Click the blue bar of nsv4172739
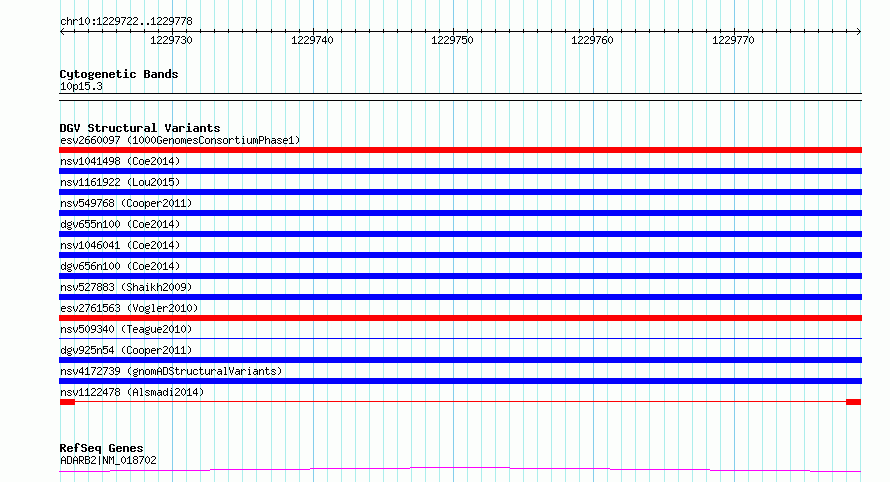The height and width of the screenshot is (482, 890). click(460, 381)
